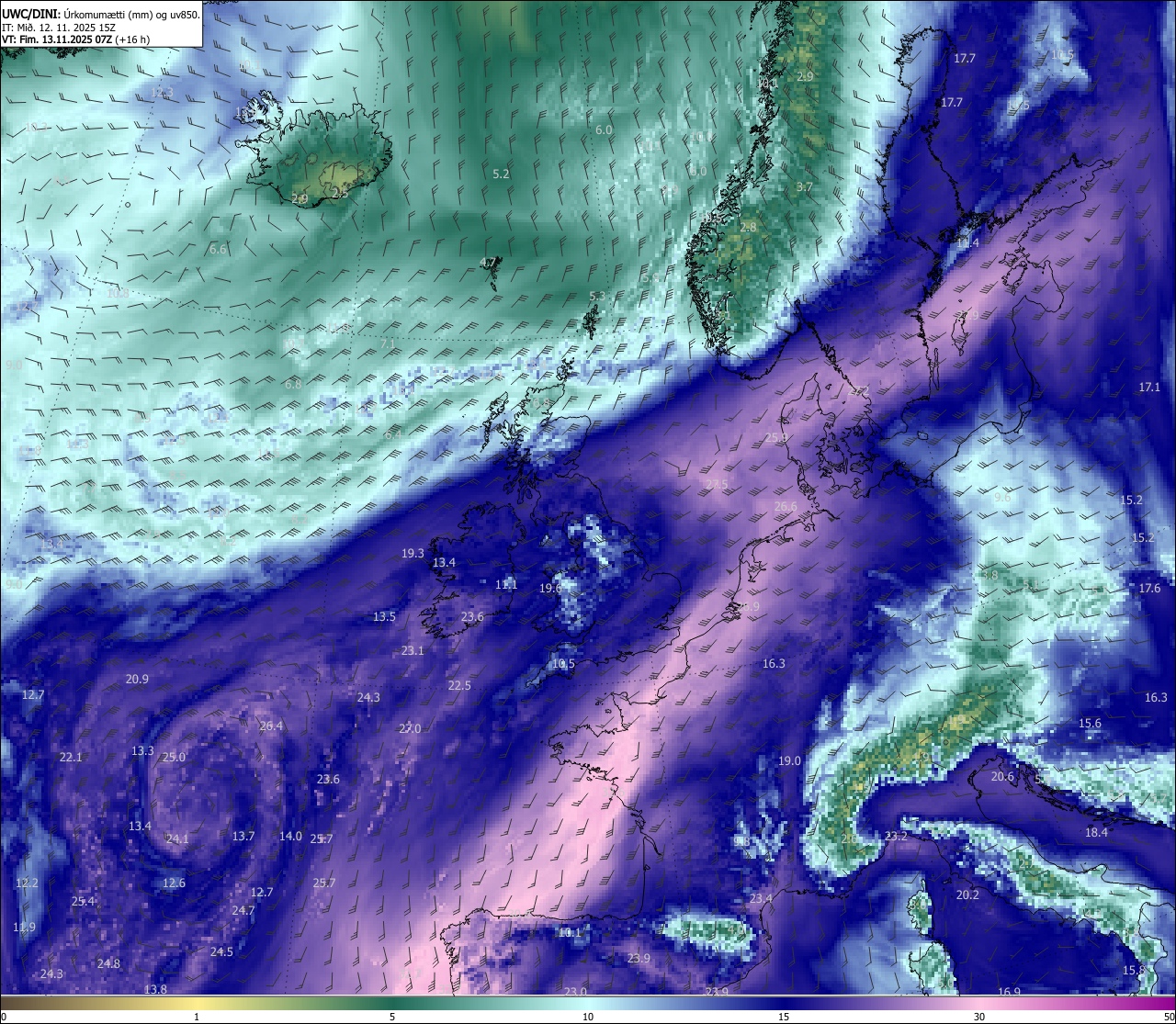Click the color scale label '5'
The image size is (1176, 1024).
point(392,1017)
